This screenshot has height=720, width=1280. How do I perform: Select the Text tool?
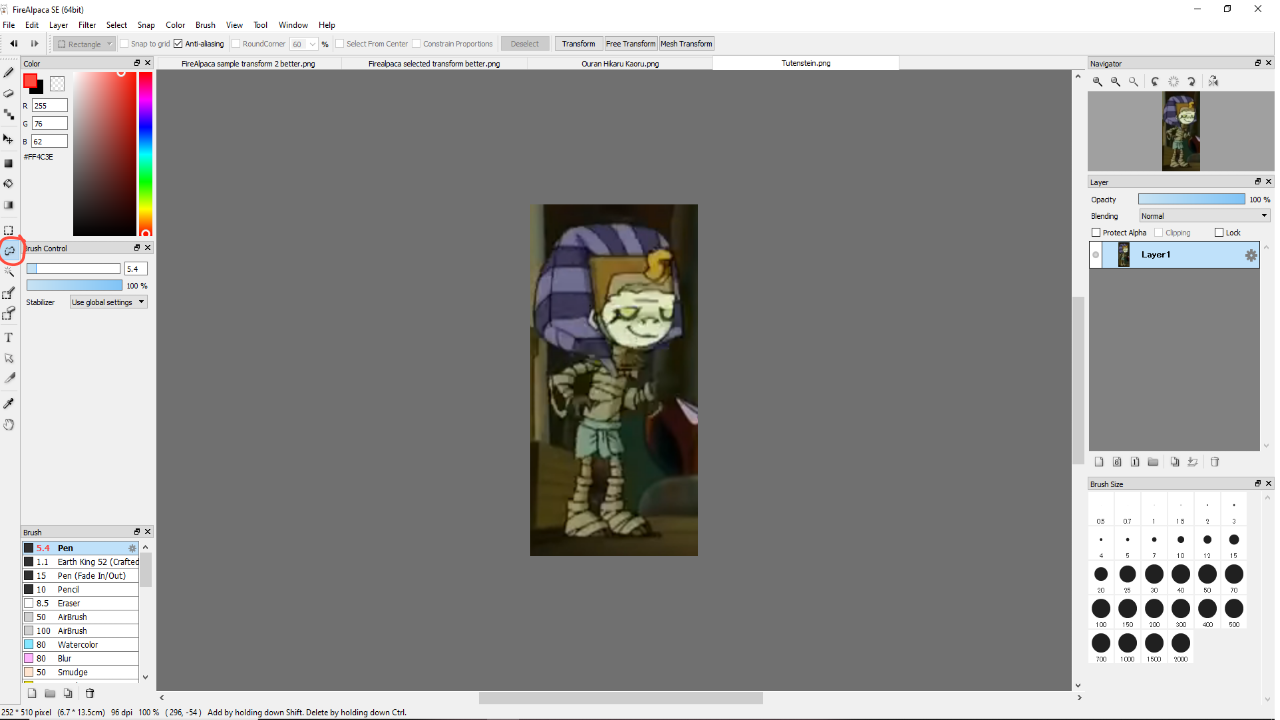pyautogui.click(x=9, y=338)
